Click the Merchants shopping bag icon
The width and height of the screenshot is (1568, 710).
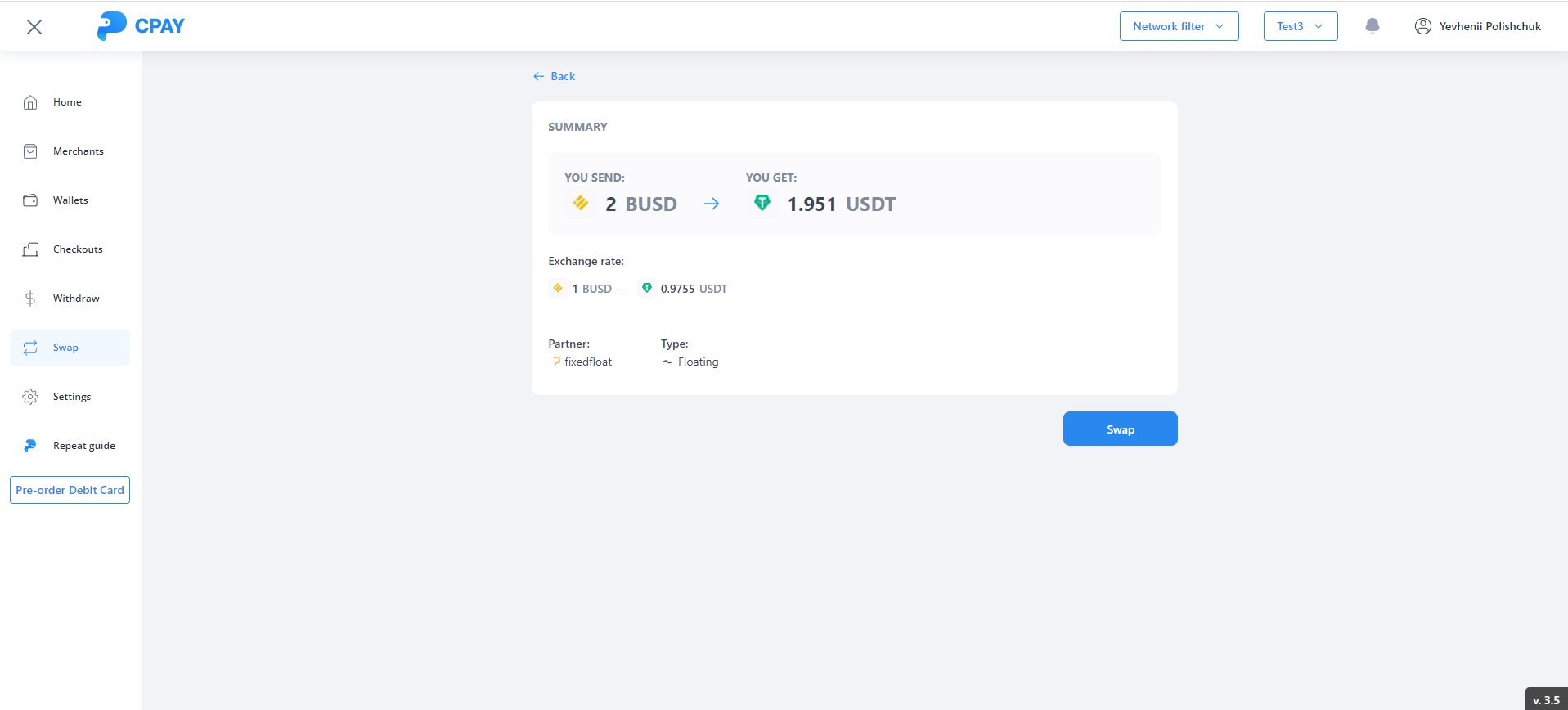pyautogui.click(x=30, y=151)
